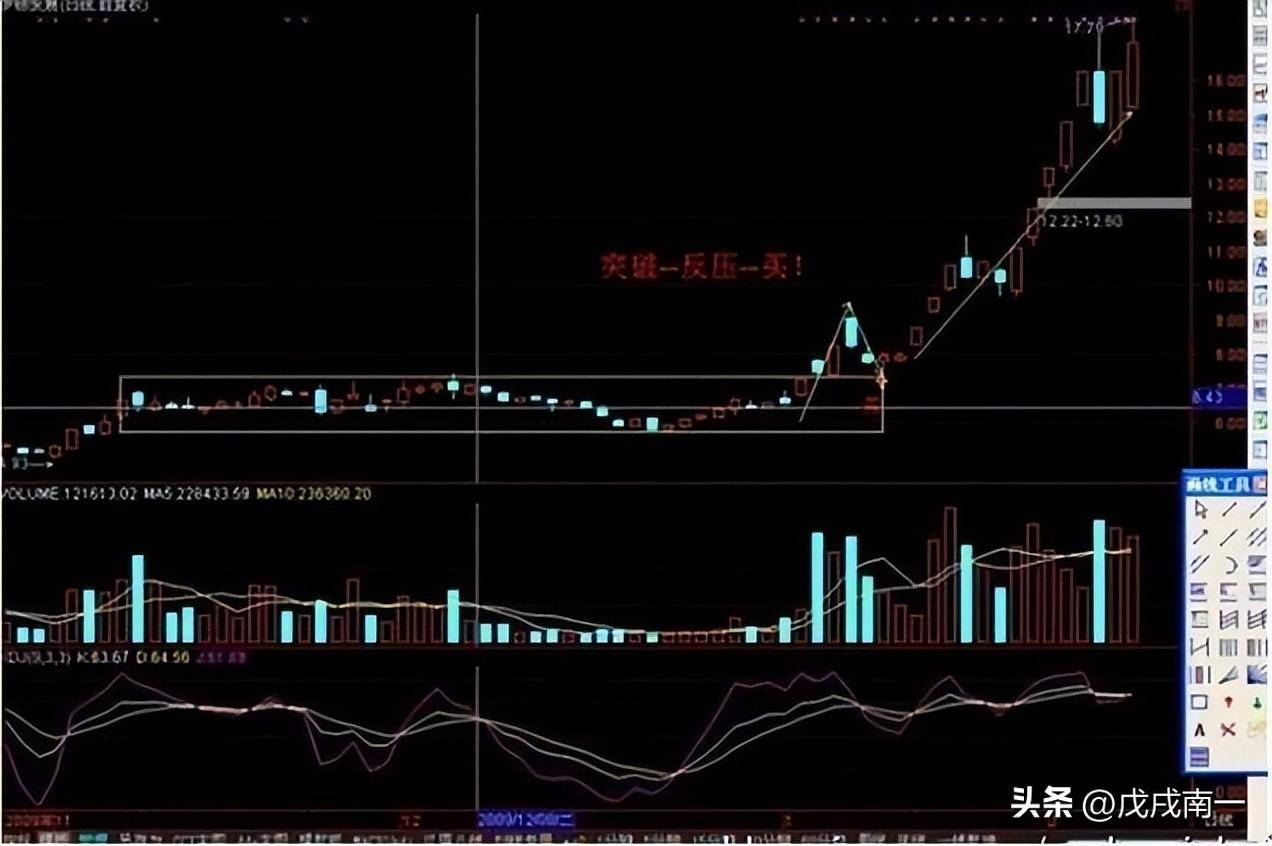Select the H-shaped range measure tool
The image size is (1272, 846).
point(1200,647)
